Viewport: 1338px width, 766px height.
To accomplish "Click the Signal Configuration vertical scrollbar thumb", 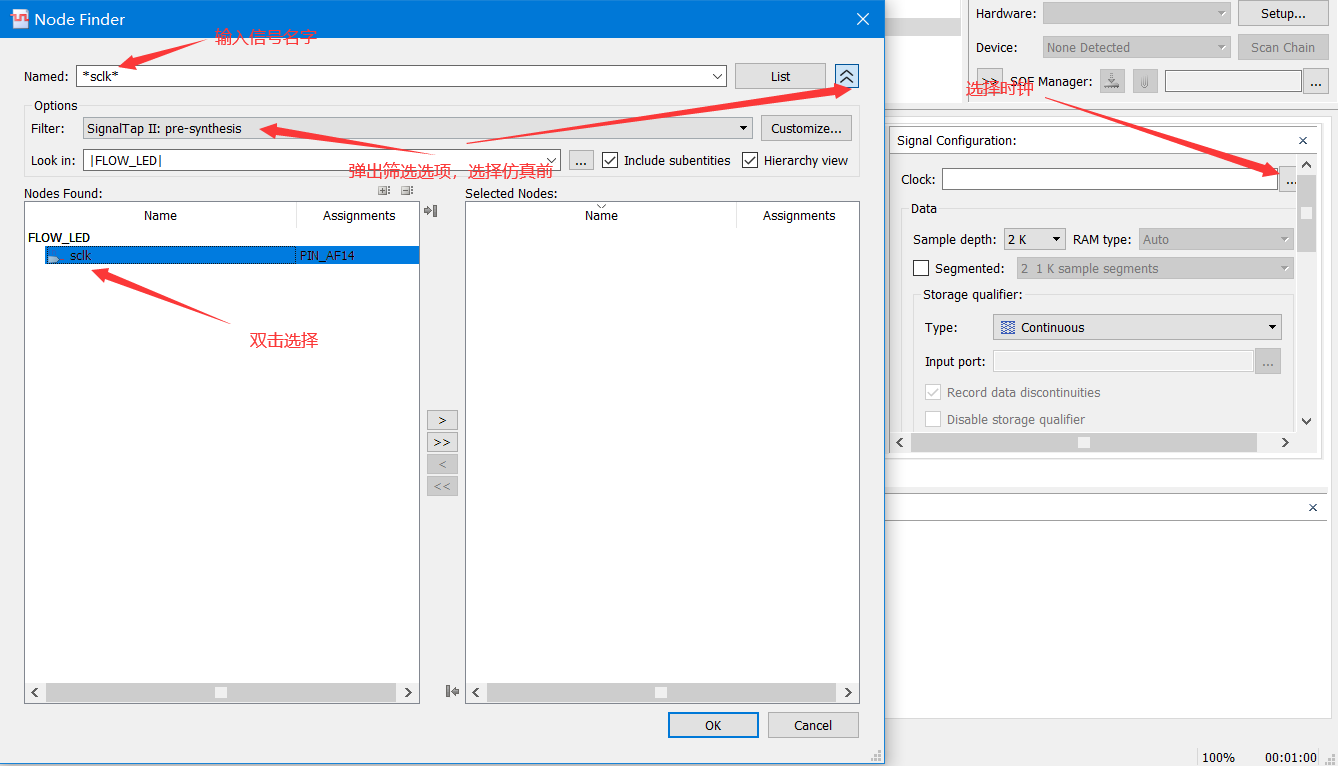I will click(1306, 212).
